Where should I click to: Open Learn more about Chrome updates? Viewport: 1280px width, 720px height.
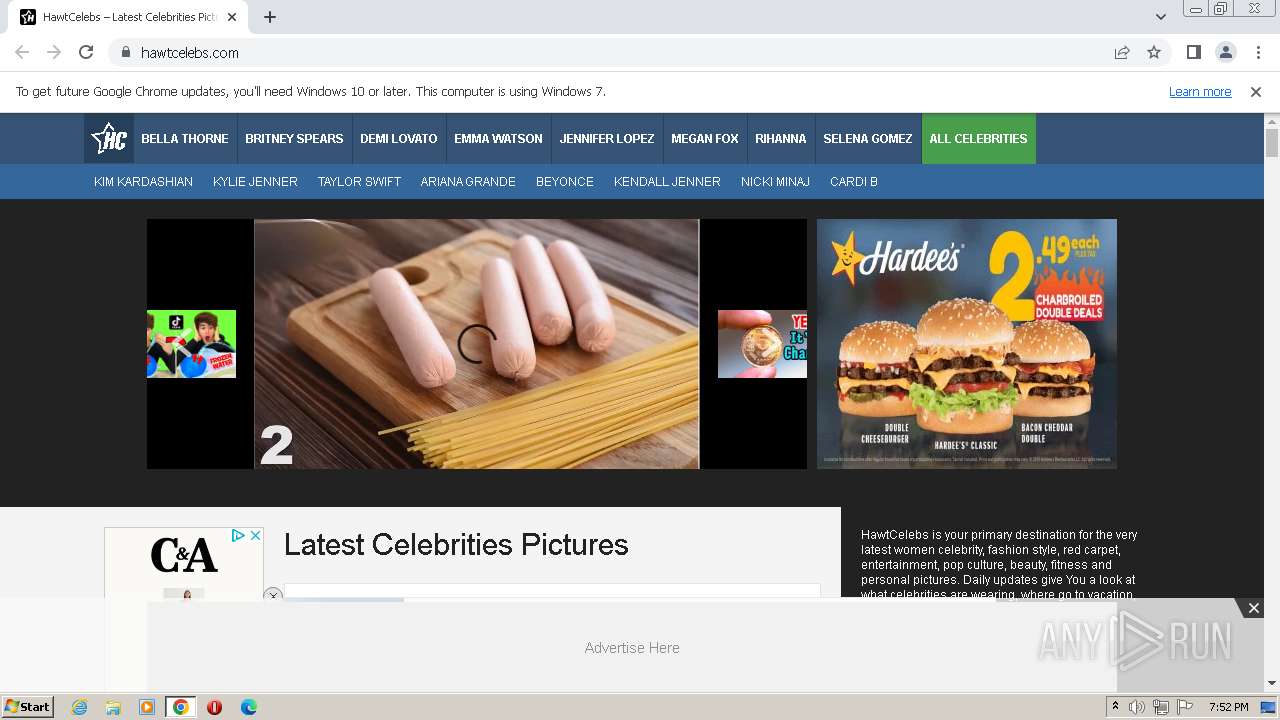(x=1200, y=92)
